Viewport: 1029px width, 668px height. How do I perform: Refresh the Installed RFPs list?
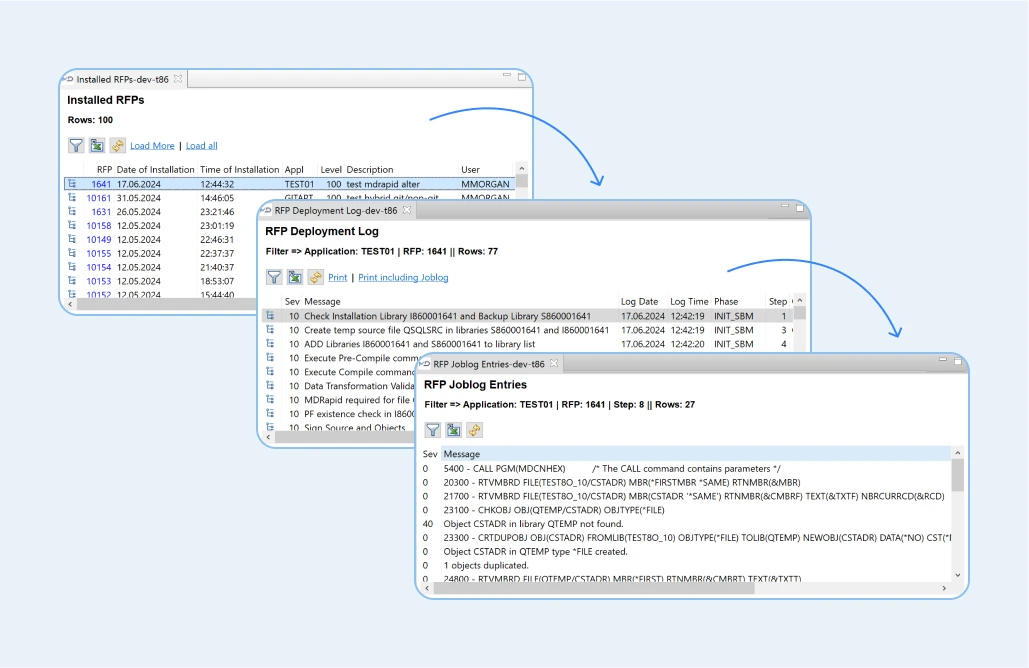pyautogui.click(x=118, y=146)
